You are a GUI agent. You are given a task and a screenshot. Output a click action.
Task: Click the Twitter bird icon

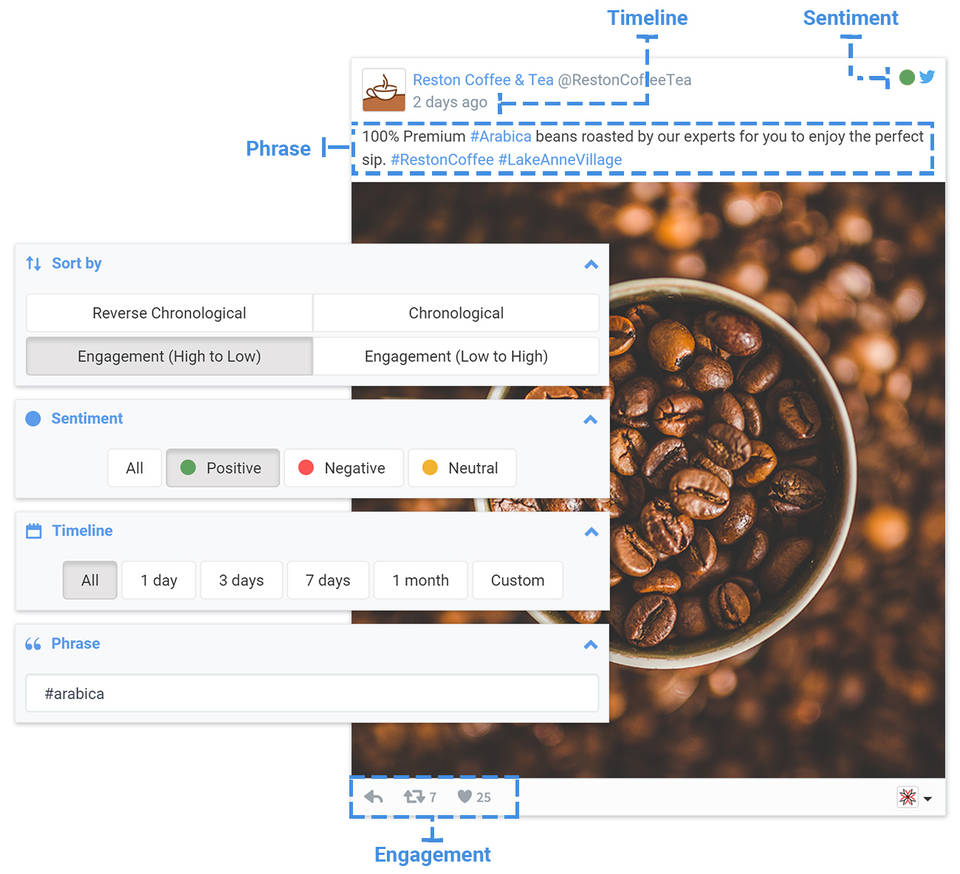tap(927, 77)
